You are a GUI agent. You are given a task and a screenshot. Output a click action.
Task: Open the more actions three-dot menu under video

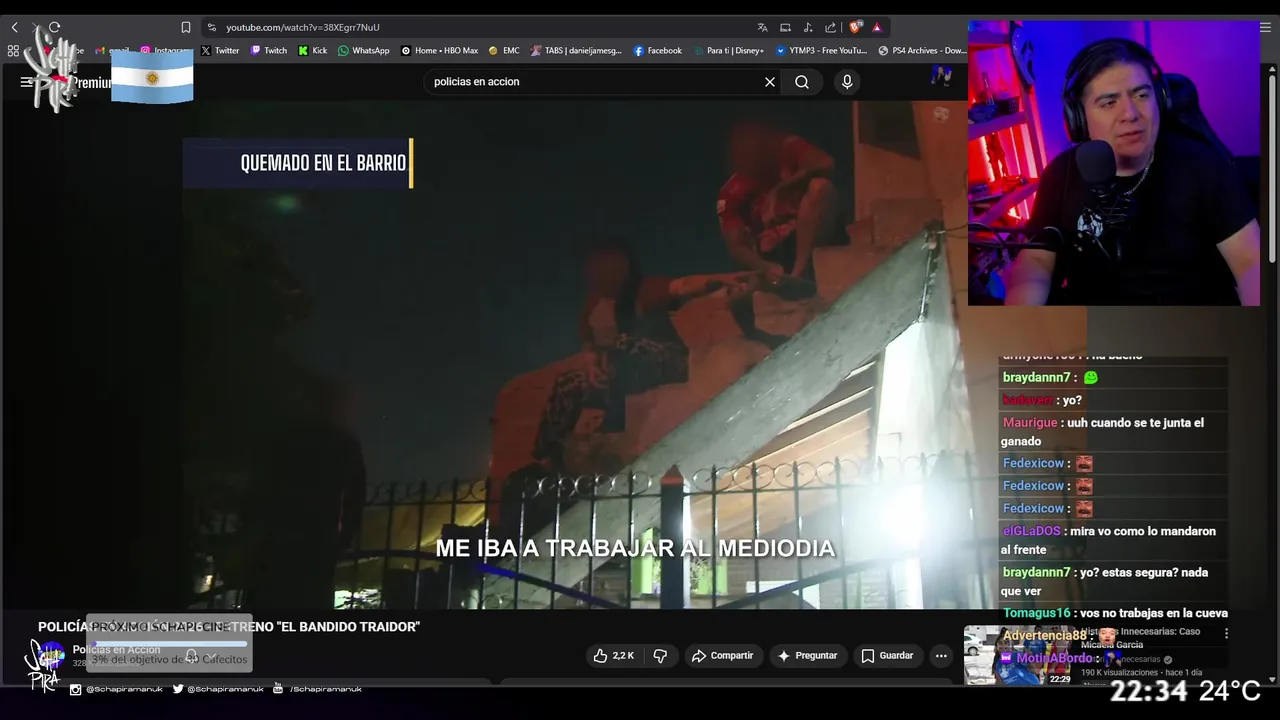[x=941, y=656]
